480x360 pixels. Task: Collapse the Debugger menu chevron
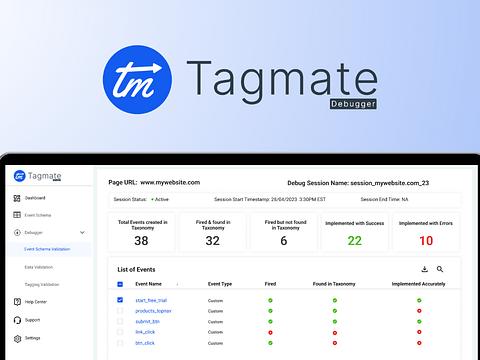point(82,232)
